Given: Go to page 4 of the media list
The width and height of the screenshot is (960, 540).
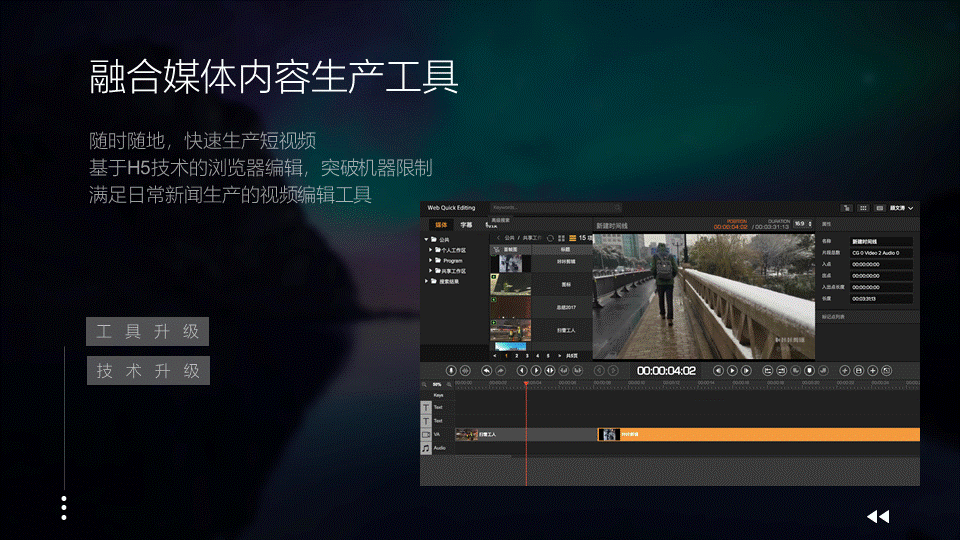Looking at the screenshot, I should [x=538, y=356].
